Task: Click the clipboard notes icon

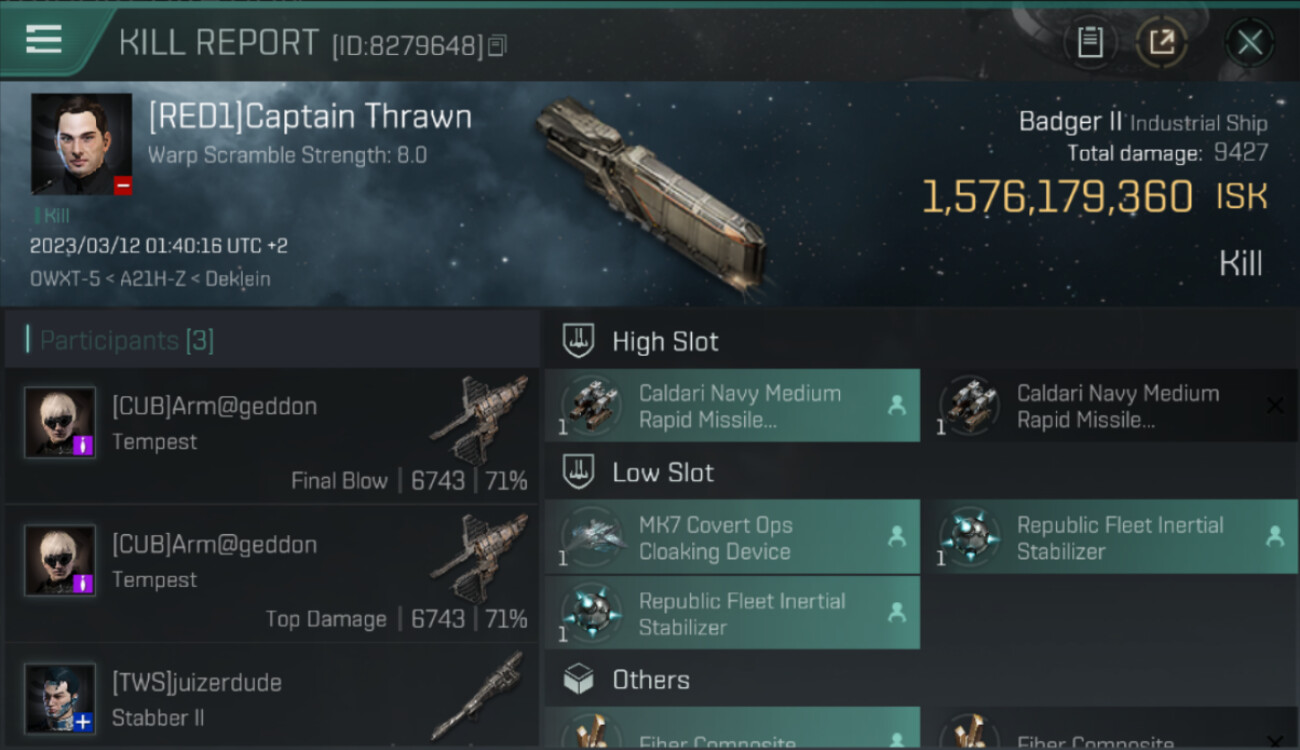Action: click(x=1090, y=42)
